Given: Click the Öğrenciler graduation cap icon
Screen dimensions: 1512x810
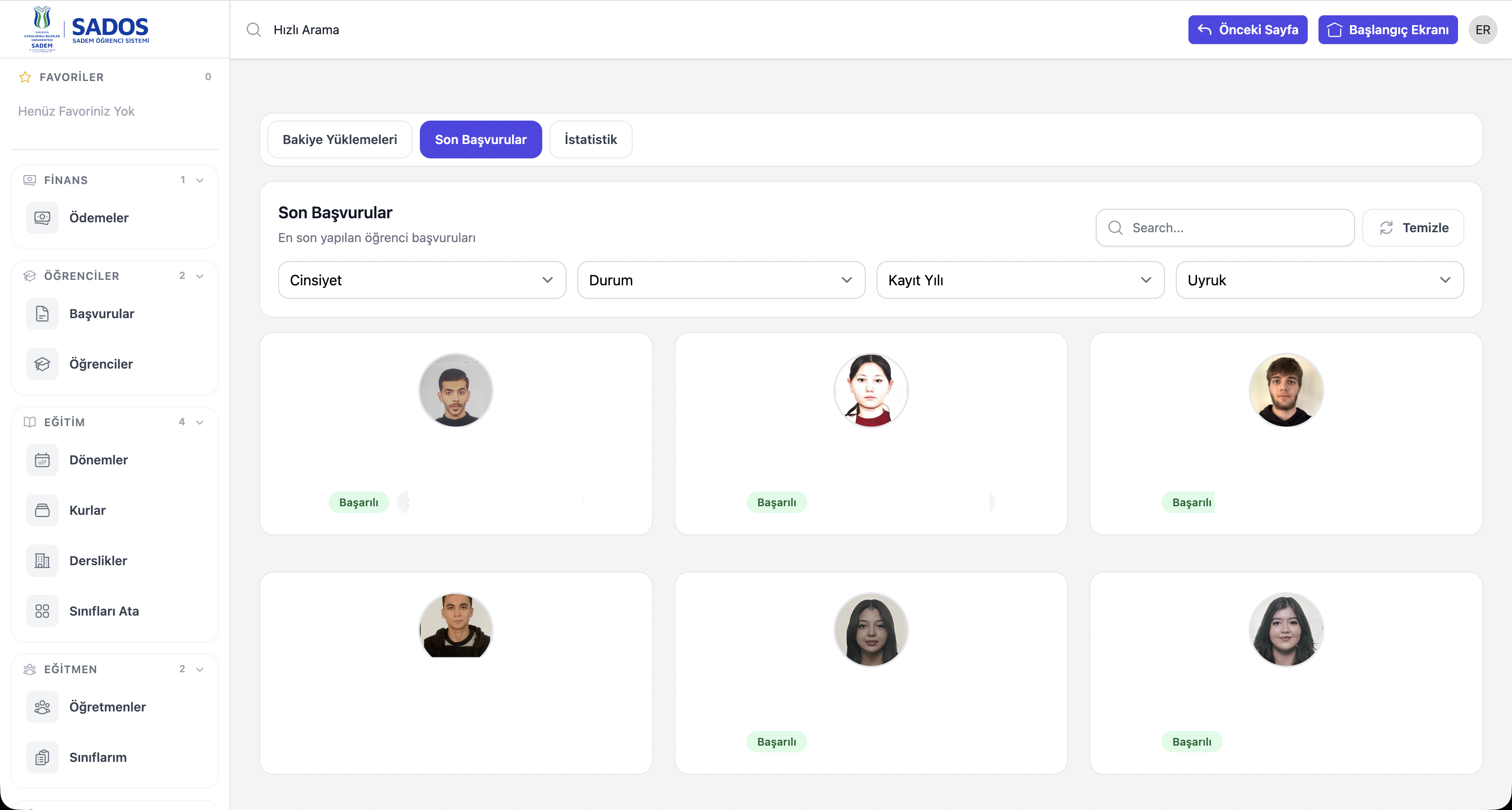Looking at the screenshot, I should pyautogui.click(x=42, y=364).
